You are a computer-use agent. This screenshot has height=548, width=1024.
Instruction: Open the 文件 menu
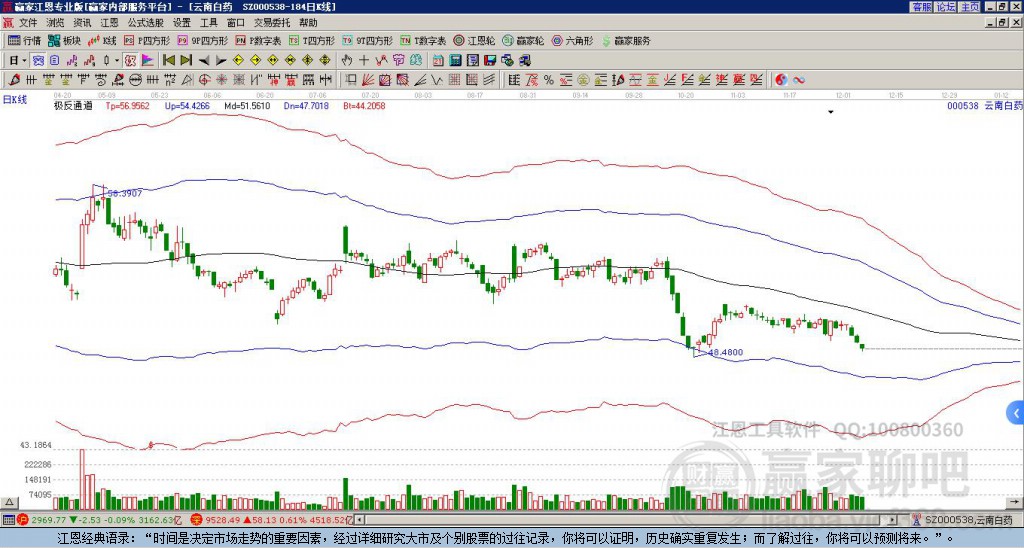(28, 23)
